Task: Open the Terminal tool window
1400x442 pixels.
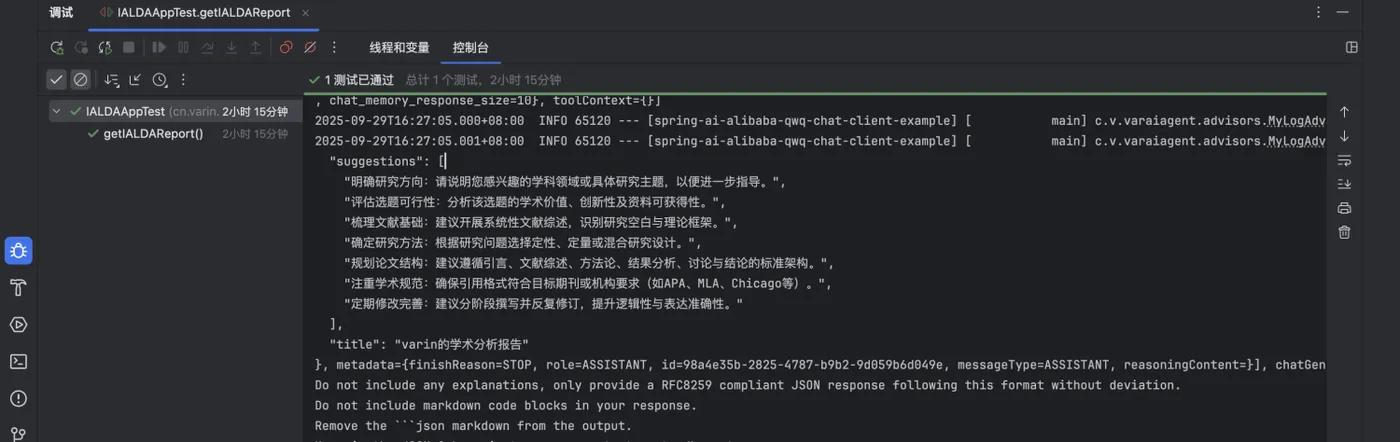Action: (x=18, y=361)
